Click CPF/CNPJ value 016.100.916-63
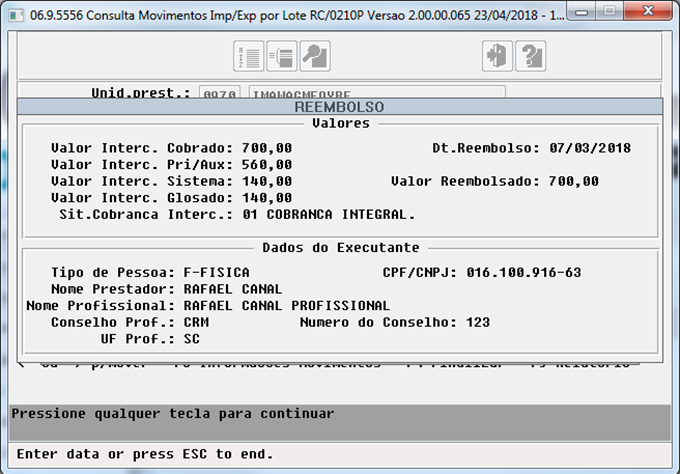Image resolution: width=680 pixels, height=474 pixels. (x=524, y=273)
